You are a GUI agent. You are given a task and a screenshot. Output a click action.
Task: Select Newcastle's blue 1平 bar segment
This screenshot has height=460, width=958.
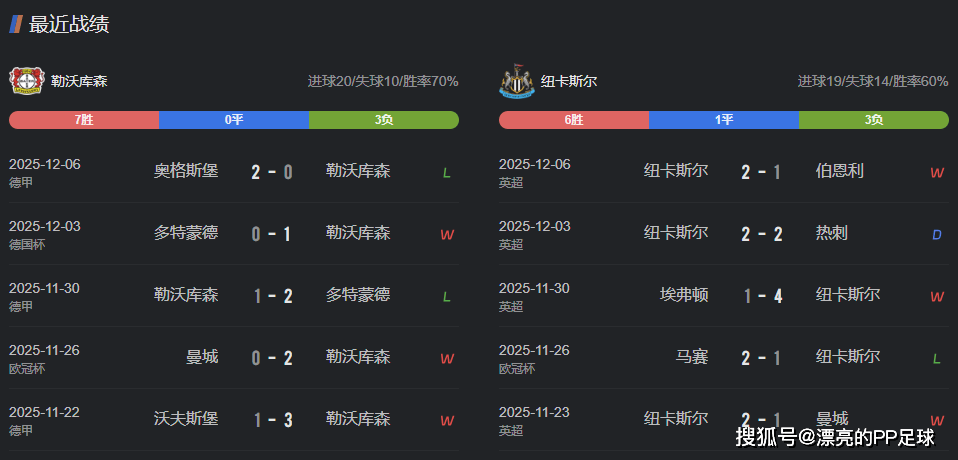(x=724, y=120)
